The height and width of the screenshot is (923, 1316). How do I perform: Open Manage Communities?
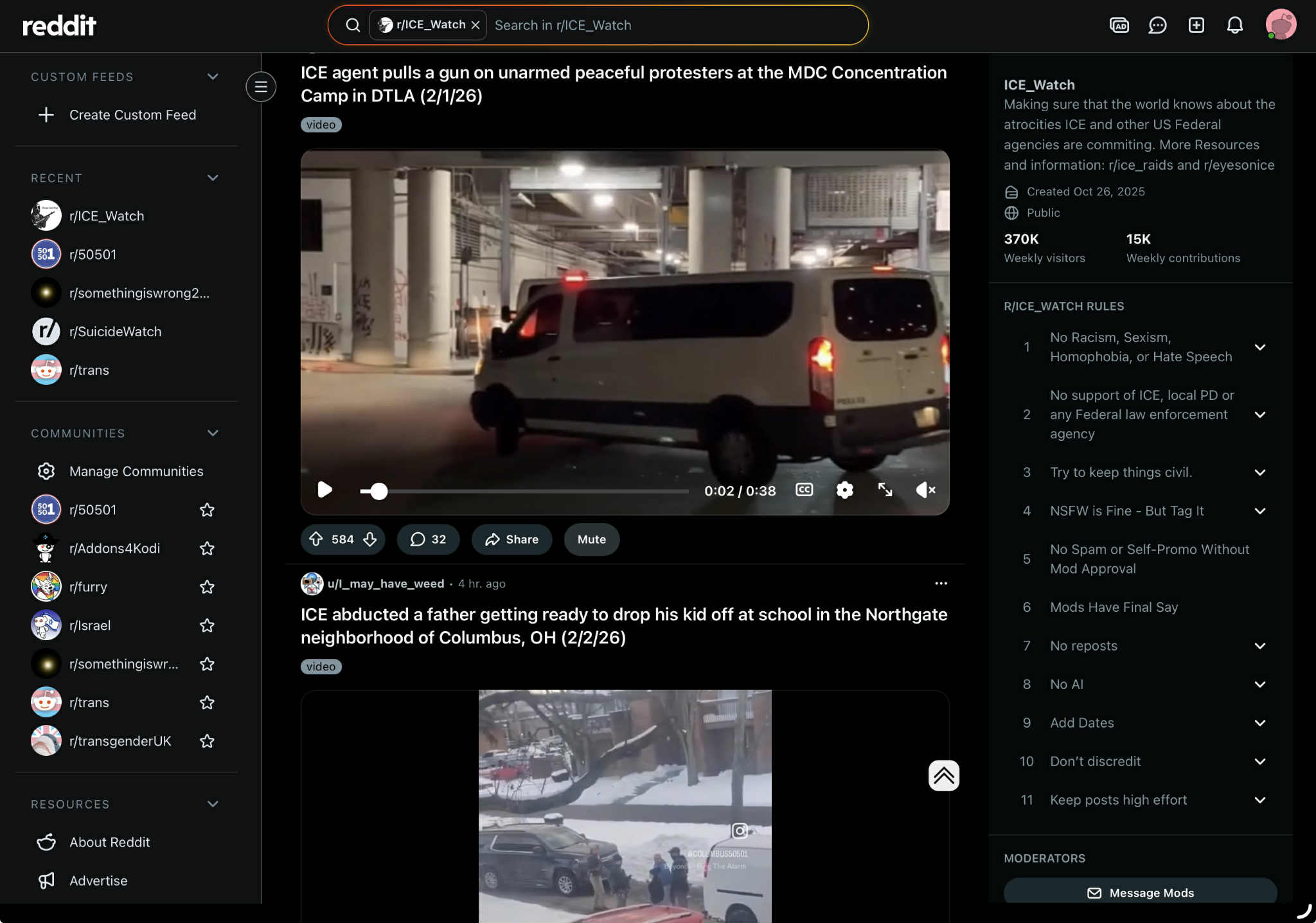(136, 471)
